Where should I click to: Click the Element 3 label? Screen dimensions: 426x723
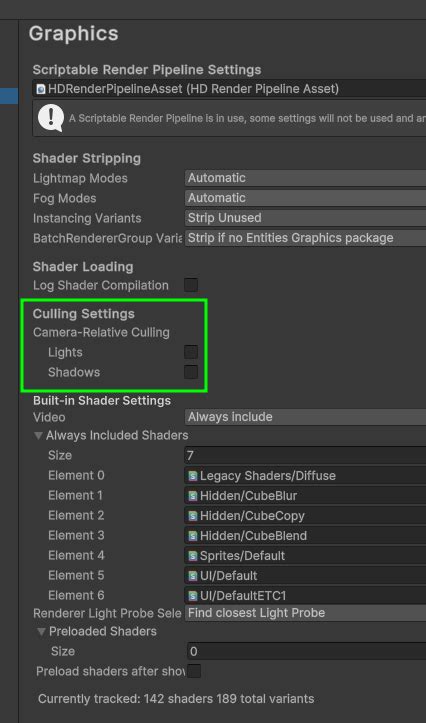[76, 536]
